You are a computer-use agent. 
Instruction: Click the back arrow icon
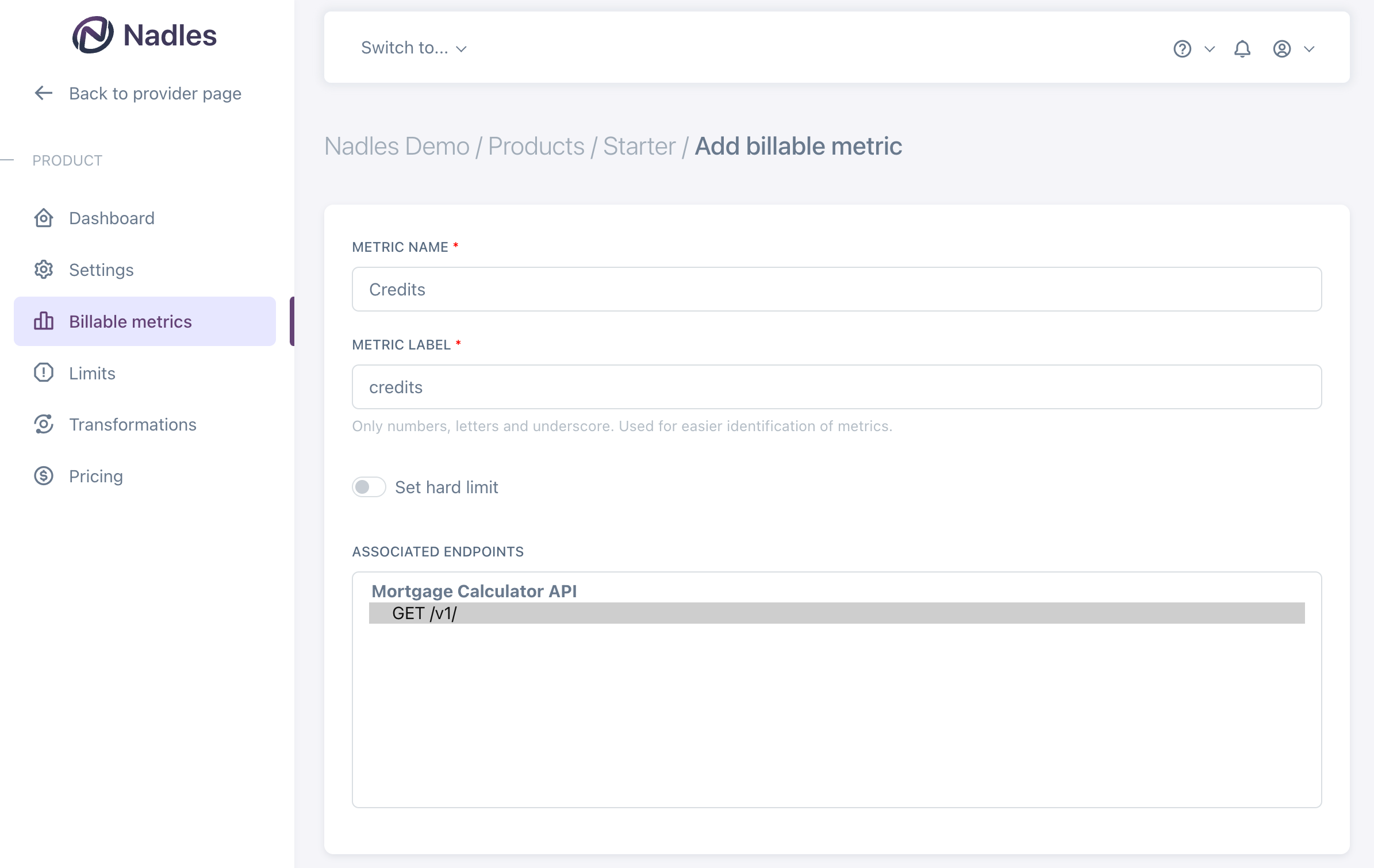tap(44, 93)
